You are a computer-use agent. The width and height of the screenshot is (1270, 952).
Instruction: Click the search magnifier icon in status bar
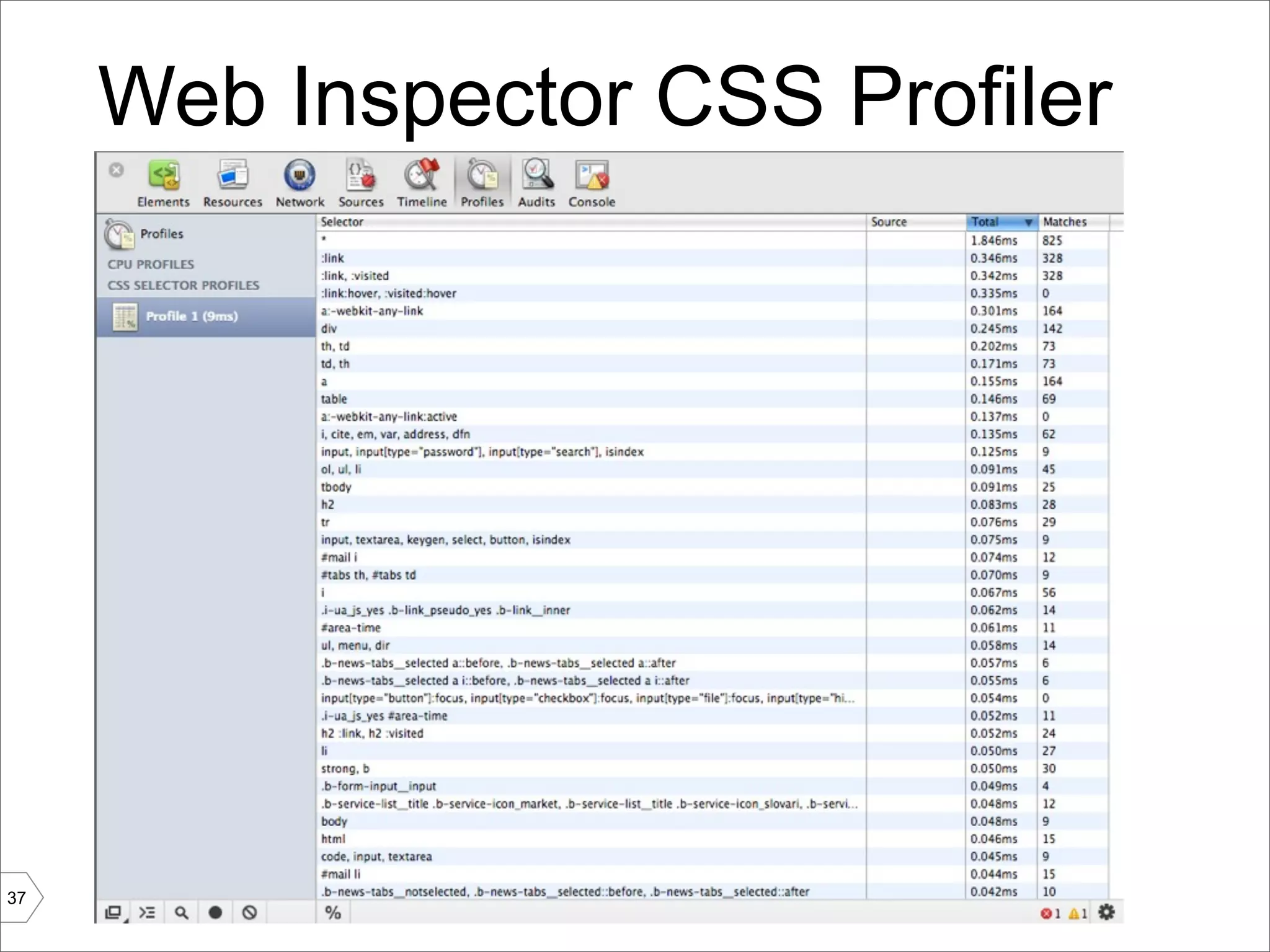pyautogui.click(x=181, y=913)
